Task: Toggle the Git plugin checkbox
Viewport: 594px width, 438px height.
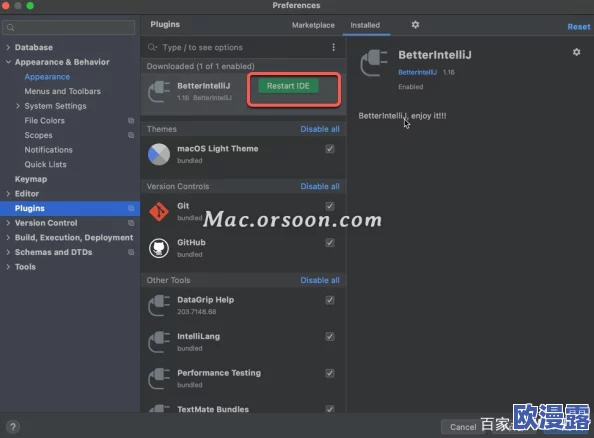Action: coord(330,206)
